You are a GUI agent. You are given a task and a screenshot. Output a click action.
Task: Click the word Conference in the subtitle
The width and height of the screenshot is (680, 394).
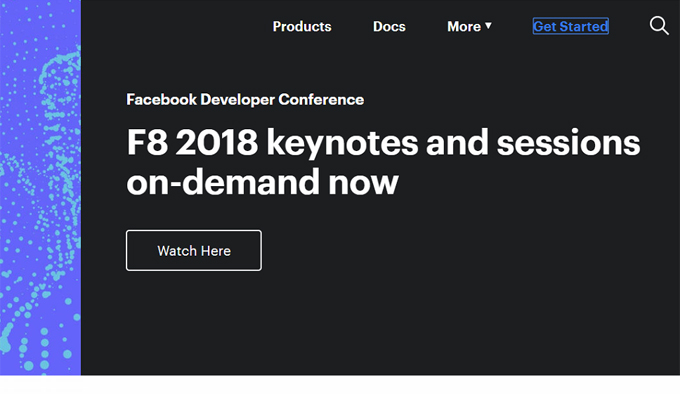tap(321, 100)
